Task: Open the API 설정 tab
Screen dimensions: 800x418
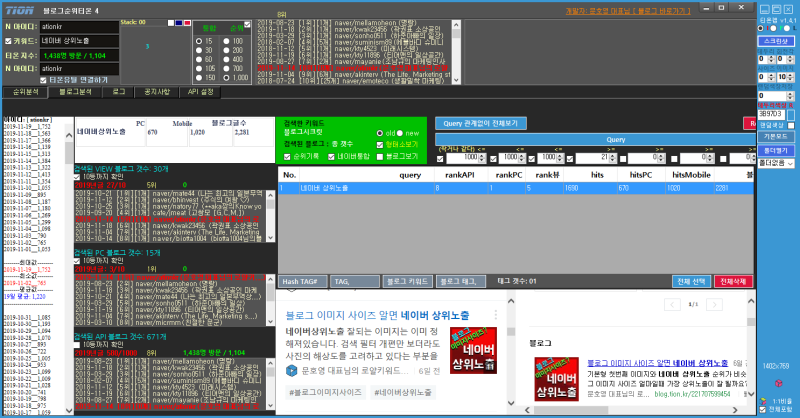Action: point(201,92)
